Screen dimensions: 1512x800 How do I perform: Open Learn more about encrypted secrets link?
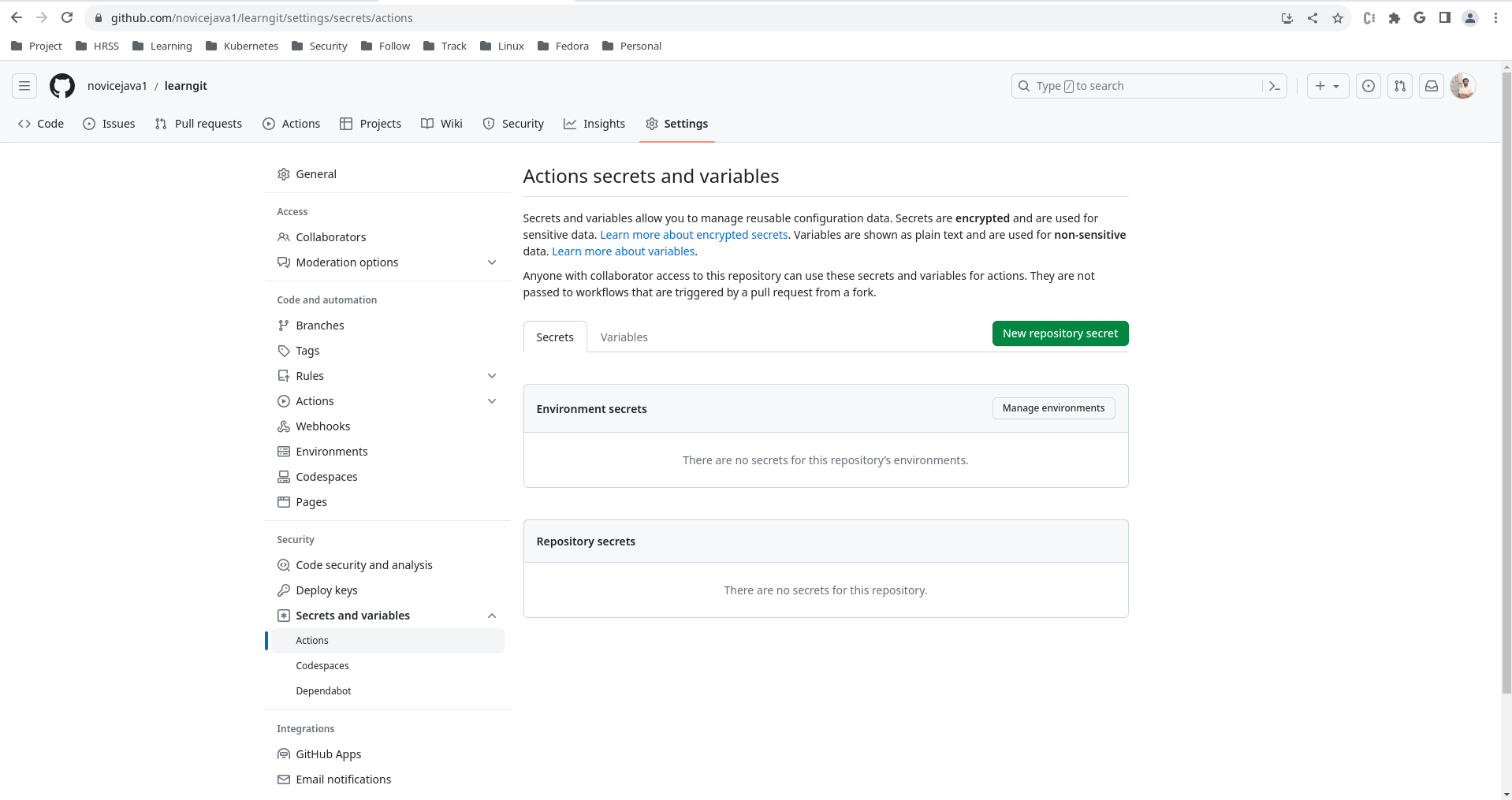pyautogui.click(x=694, y=235)
